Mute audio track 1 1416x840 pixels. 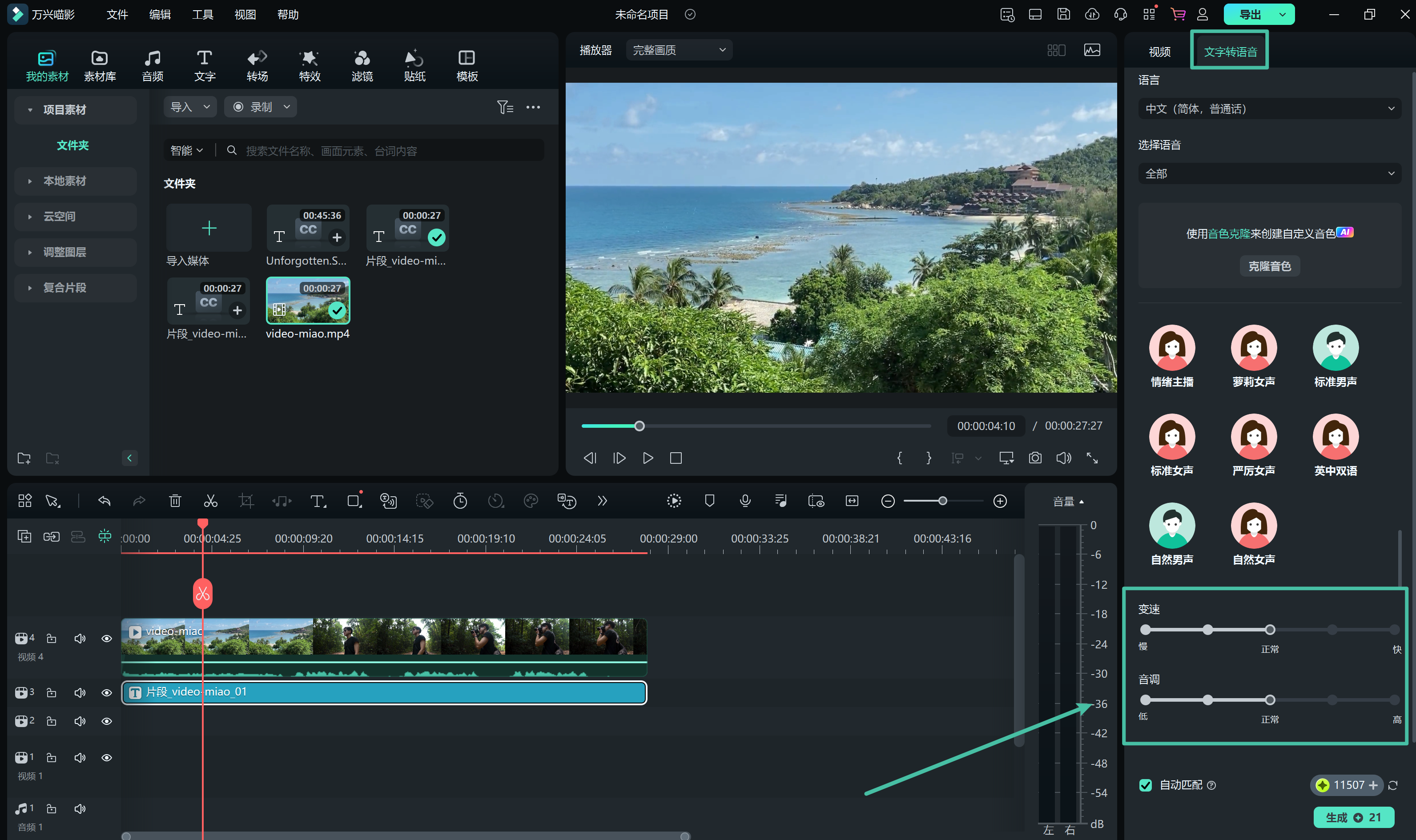(x=80, y=808)
